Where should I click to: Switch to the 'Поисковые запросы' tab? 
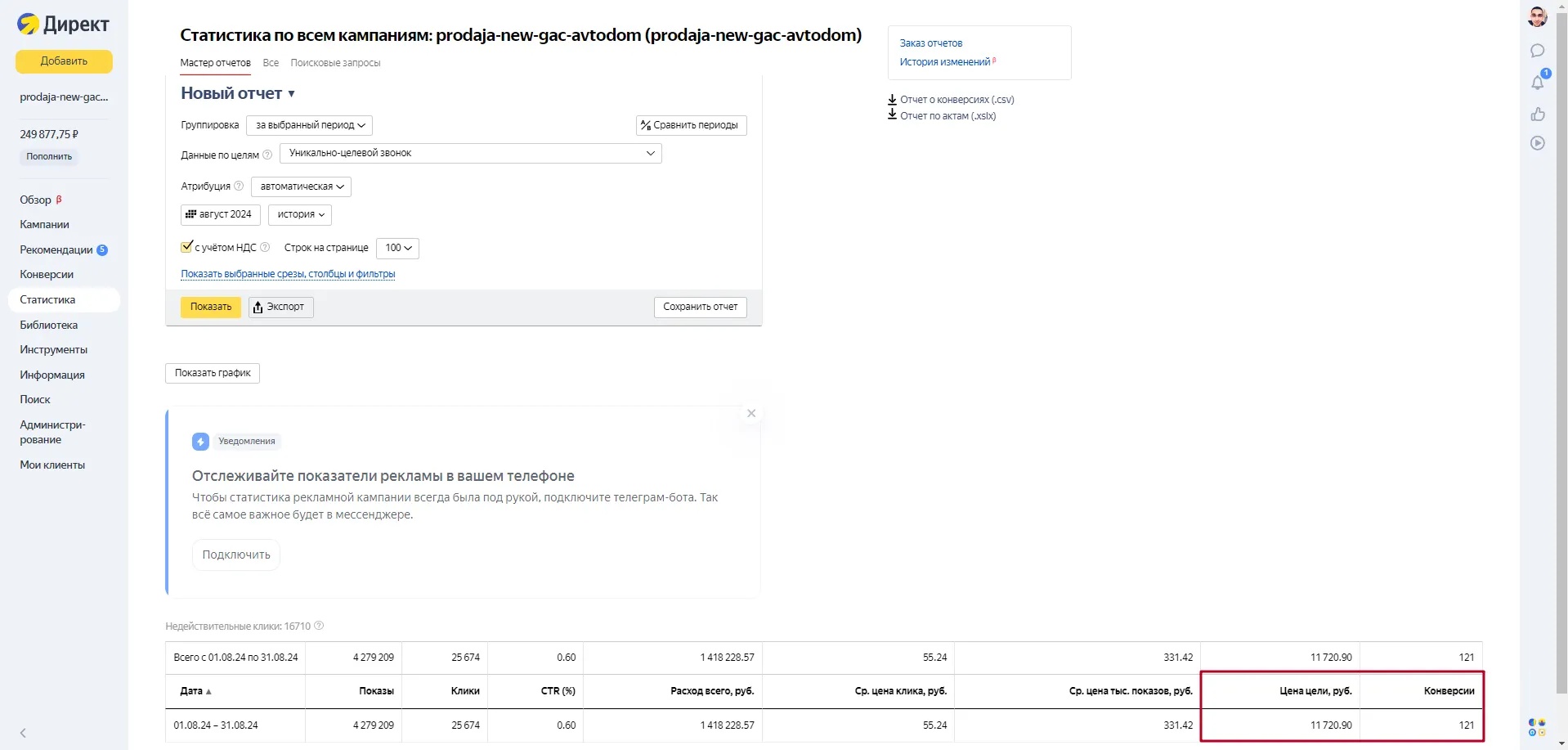coord(335,63)
